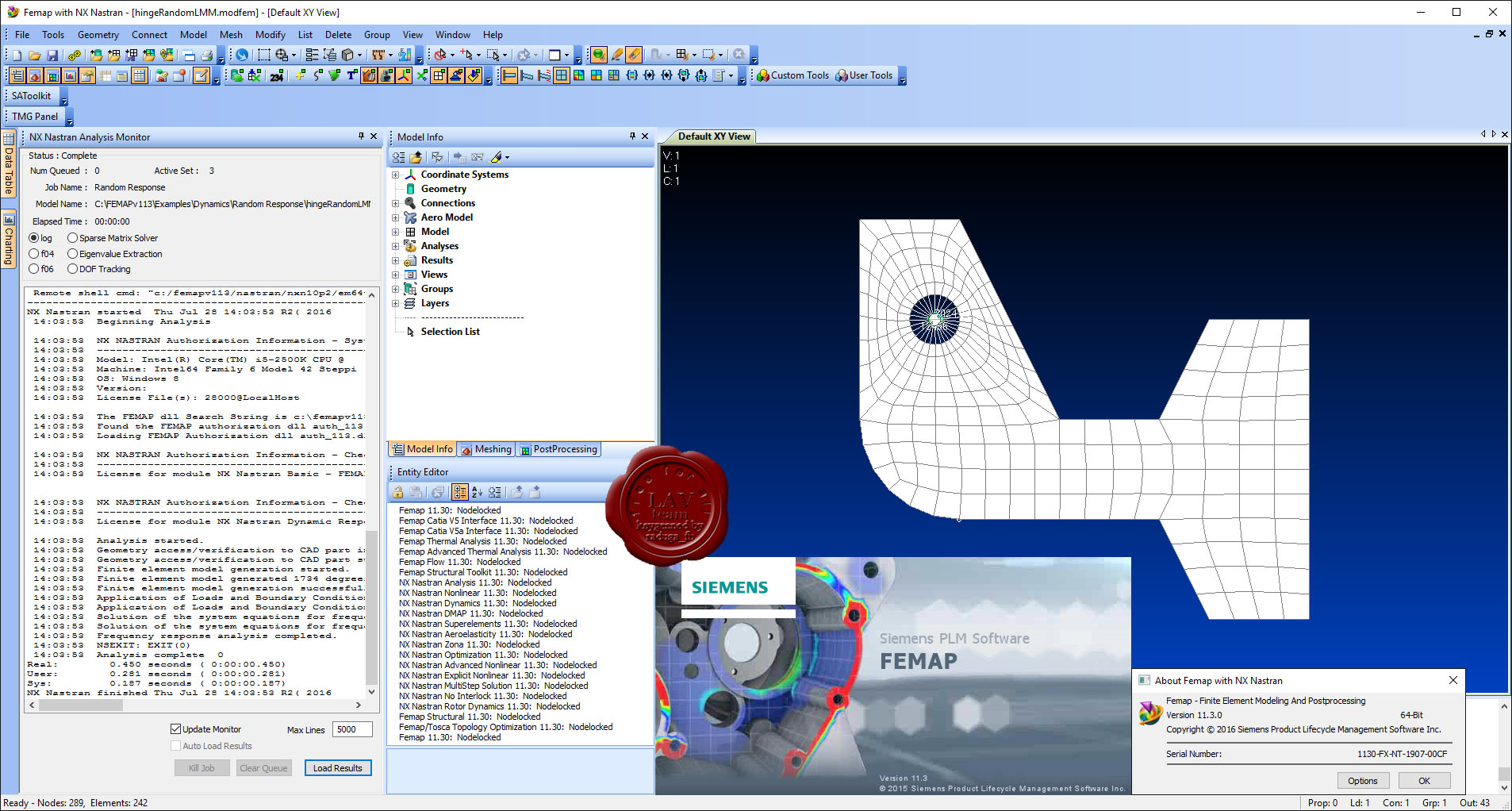Select the 'log' radio button
Screen dimensions: 1512x811
tap(33, 238)
